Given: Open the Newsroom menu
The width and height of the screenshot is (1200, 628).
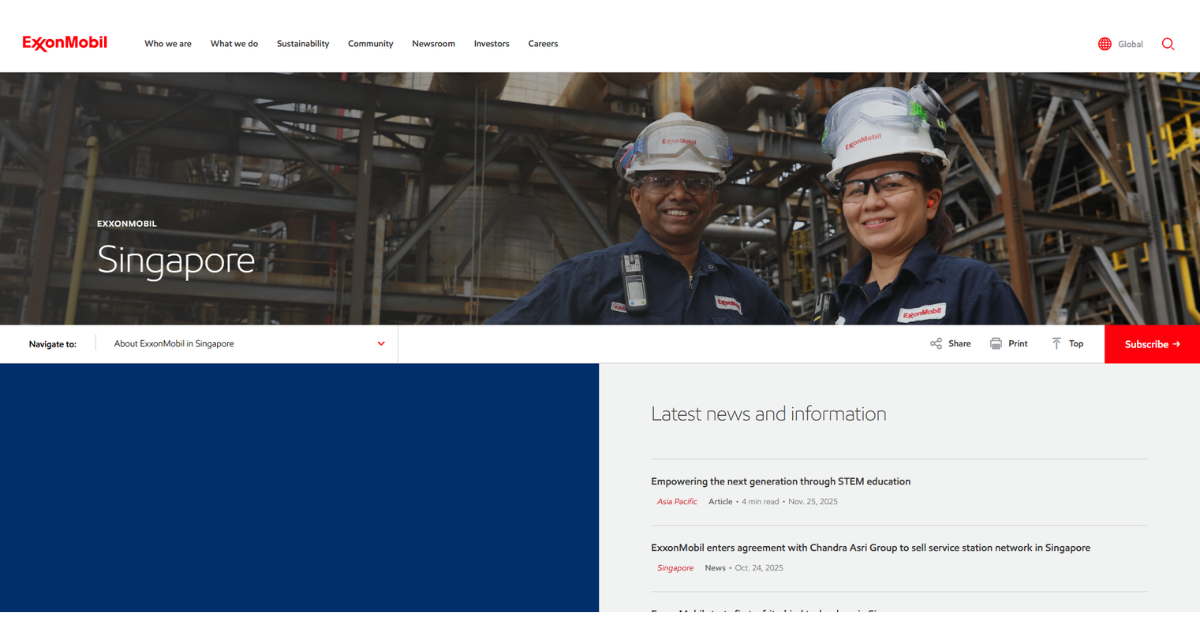Looking at the screenshot, I should (433, 44).
